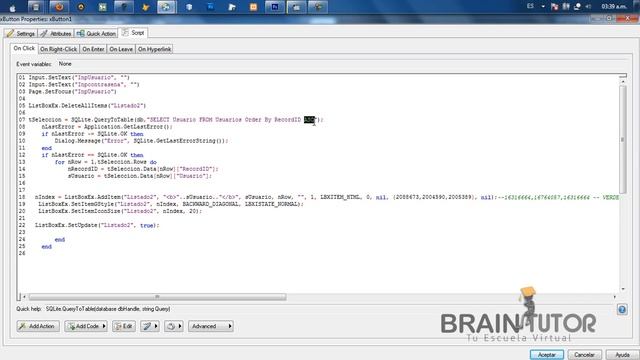The width and height of the screenshot is (640, 360).
Task: Select the Script tab
Action: (133, 33)
